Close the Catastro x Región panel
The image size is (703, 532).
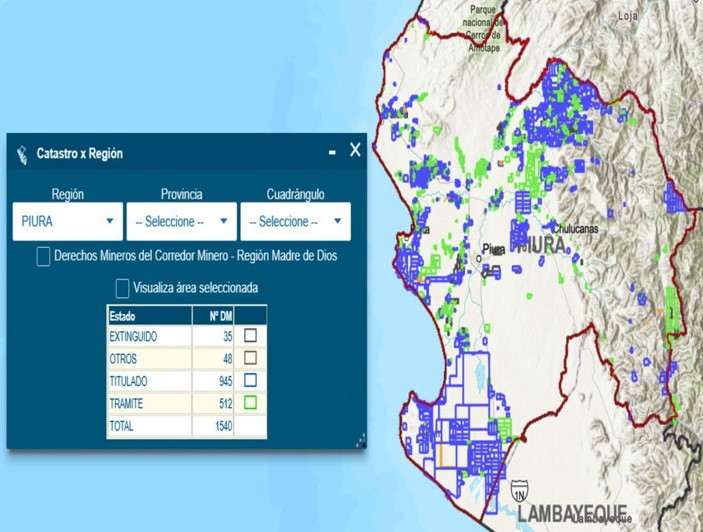point(355,151)
